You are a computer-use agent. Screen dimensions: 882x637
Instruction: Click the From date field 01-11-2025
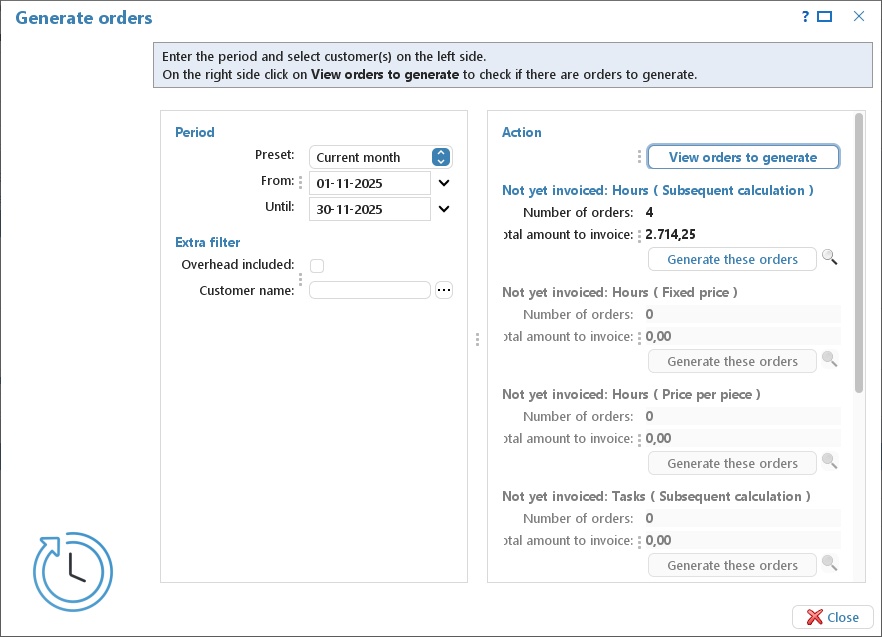click(x=370, y=183)
